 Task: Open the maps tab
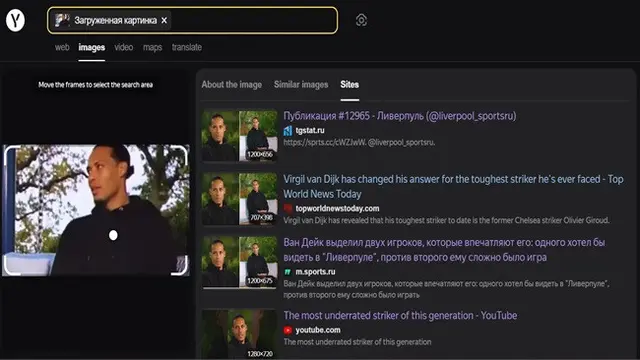153,47
